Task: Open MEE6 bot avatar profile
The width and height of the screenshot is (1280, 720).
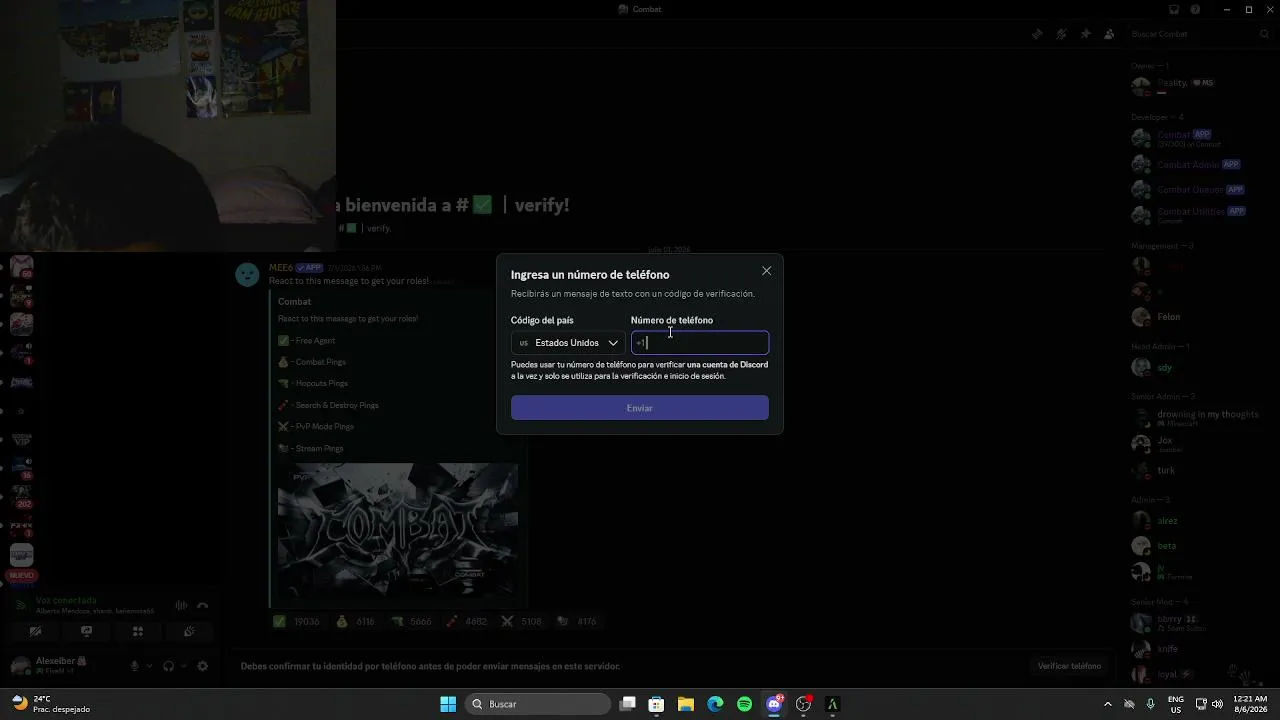Action: [247, 274]
